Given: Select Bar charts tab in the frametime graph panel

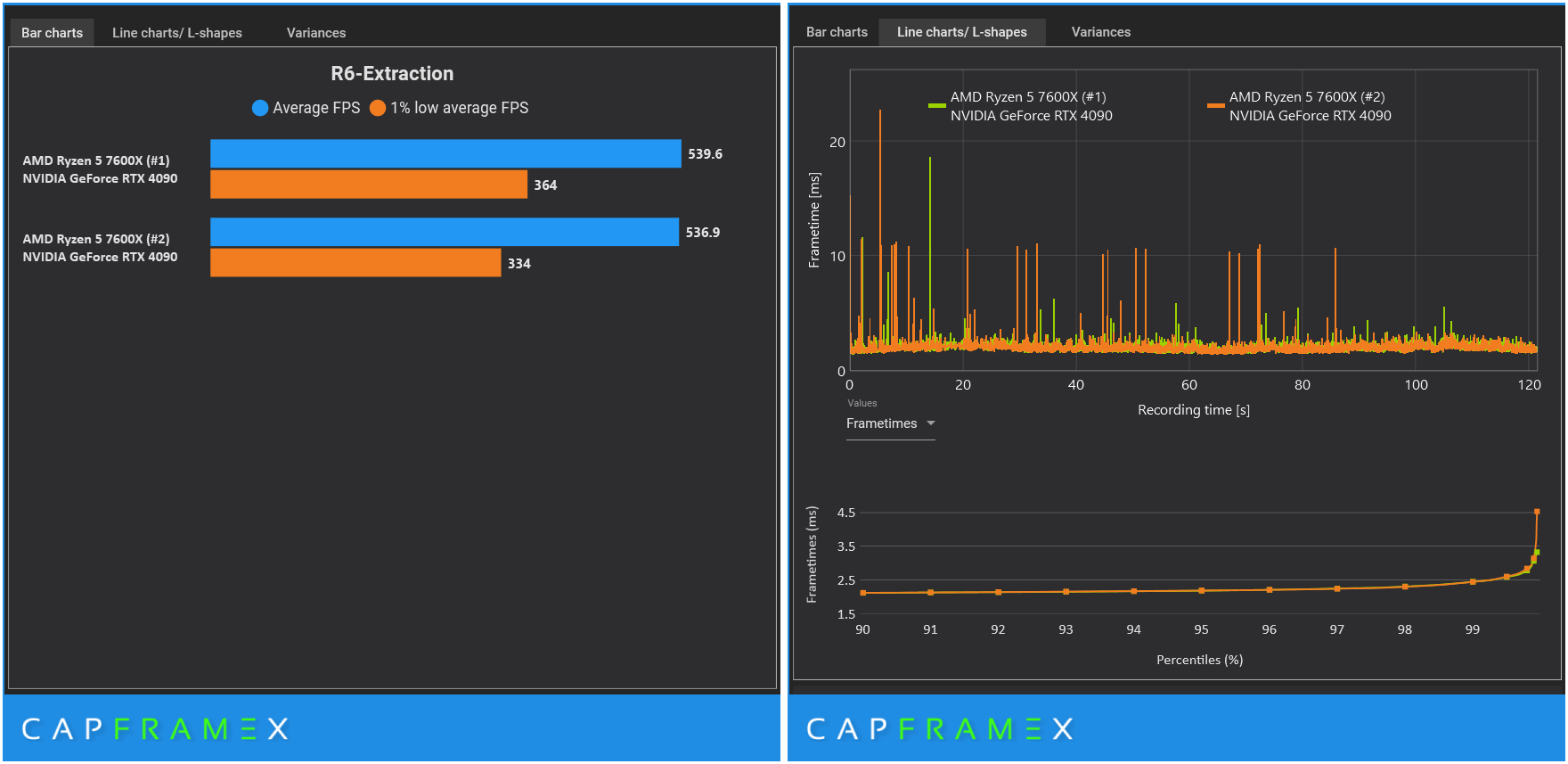Looking at the screenshot, I should (837, 32).
